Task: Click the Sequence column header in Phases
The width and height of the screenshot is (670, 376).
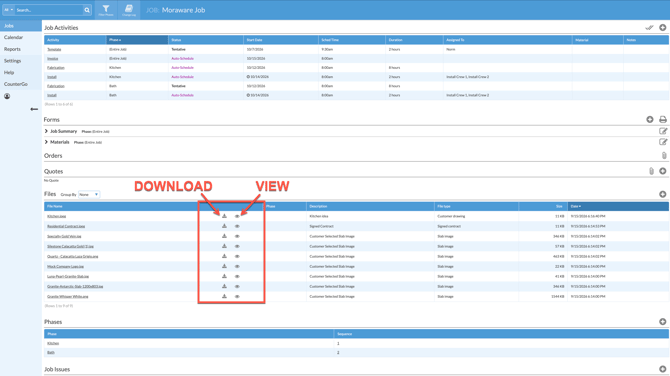Action: (x=501, y=334)
